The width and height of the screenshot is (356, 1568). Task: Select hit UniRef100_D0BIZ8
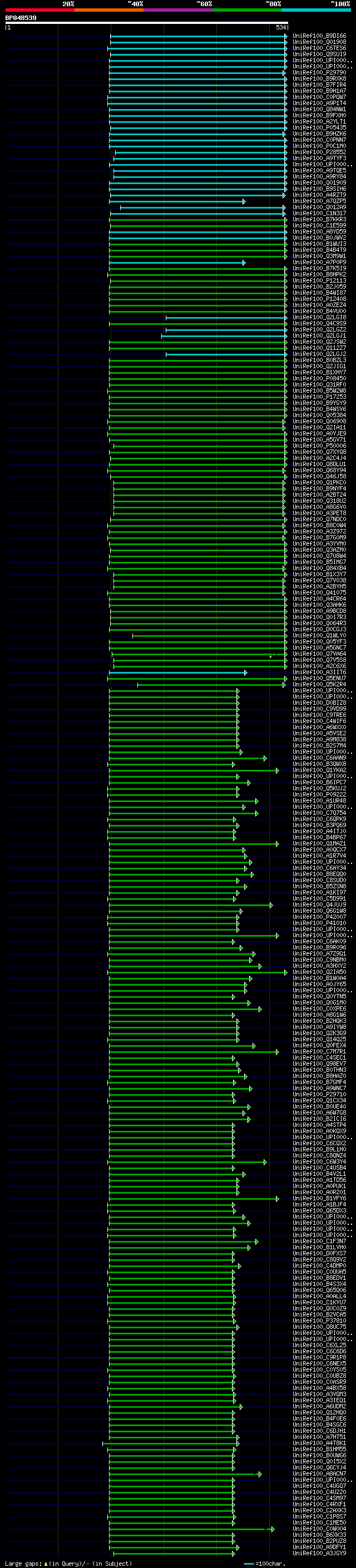[319, 703]
